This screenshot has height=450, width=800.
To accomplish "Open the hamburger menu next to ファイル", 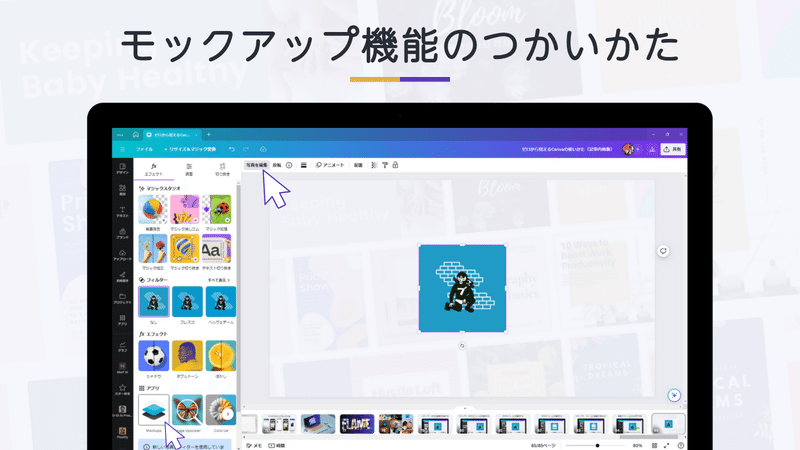I will tap(122, 149).
